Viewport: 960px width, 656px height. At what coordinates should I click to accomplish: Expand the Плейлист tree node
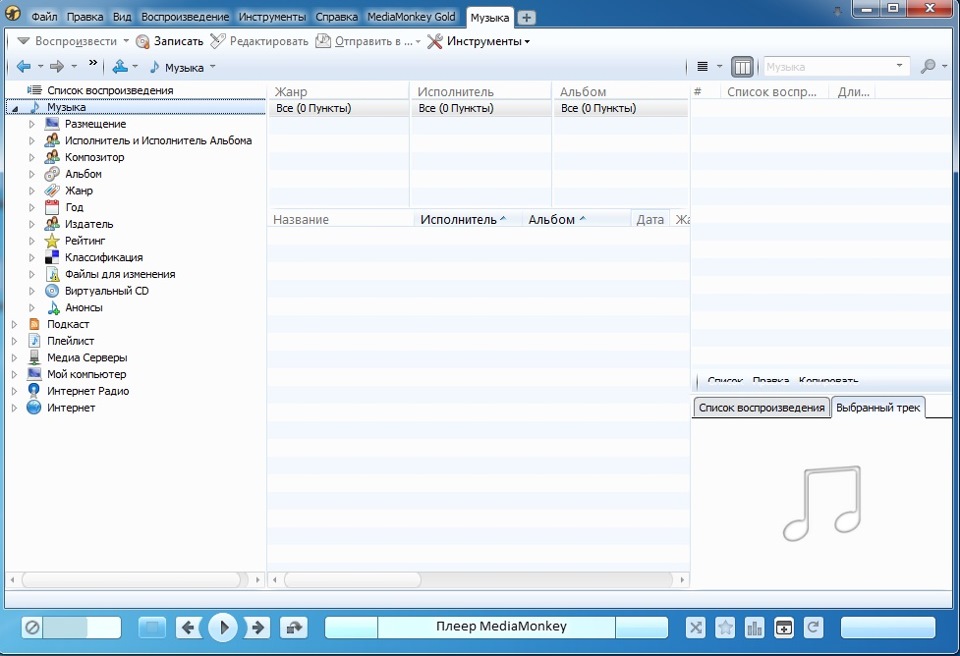[13, 341]
